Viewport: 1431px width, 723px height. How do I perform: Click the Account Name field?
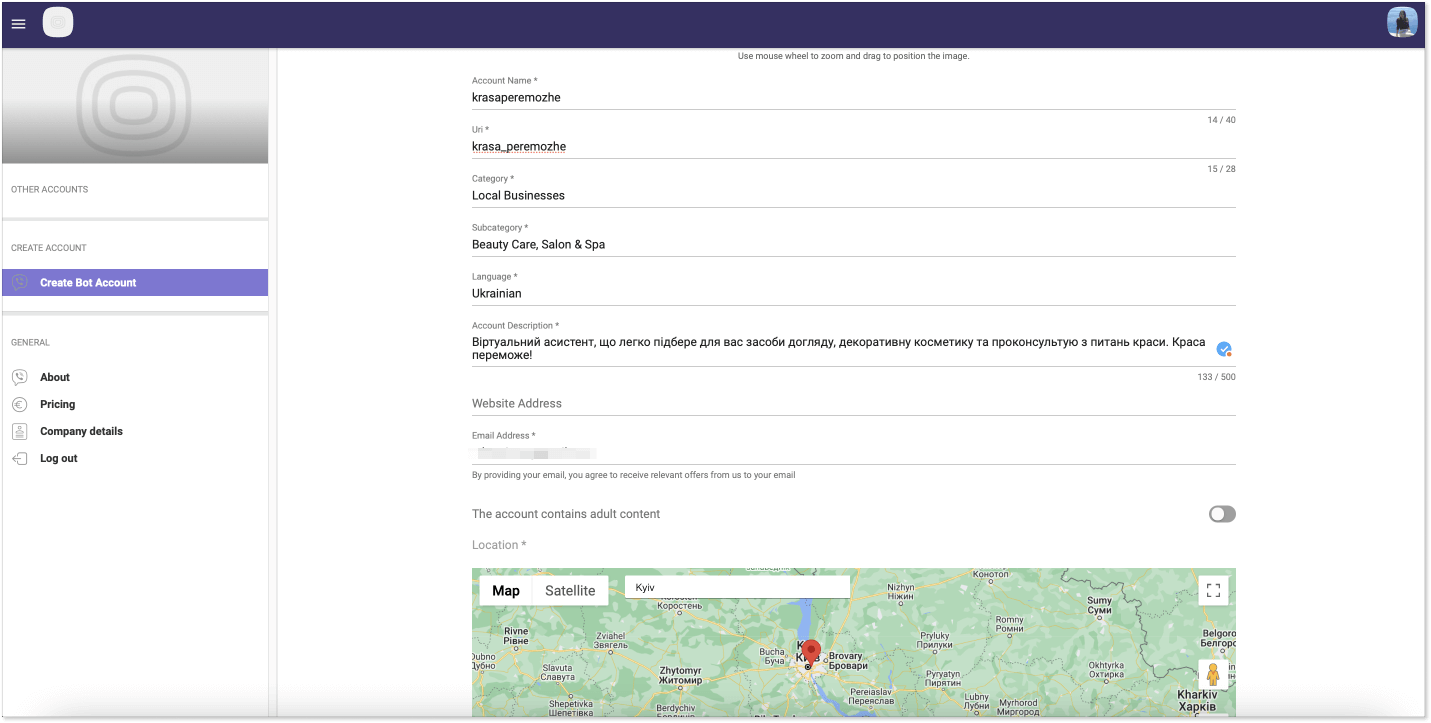pyautogui.click(x=853, y=98)
